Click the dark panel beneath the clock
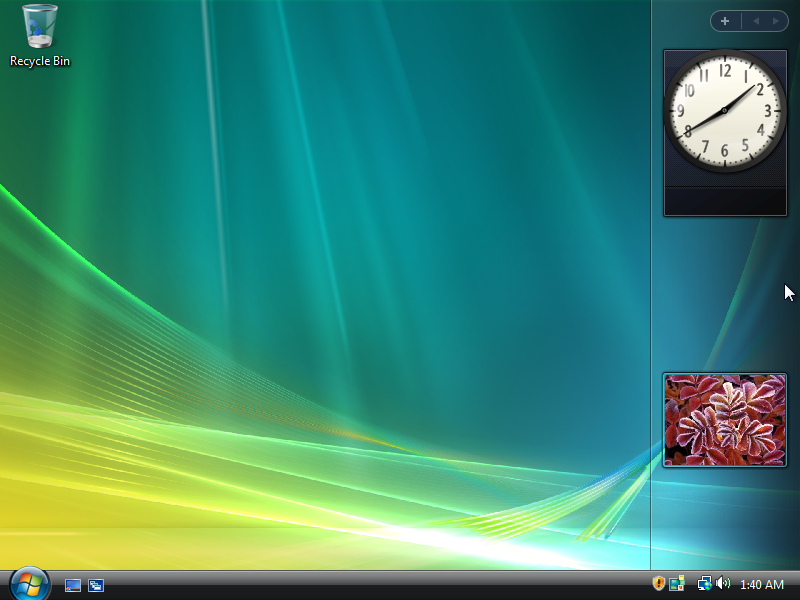 (x=725, y=200)
